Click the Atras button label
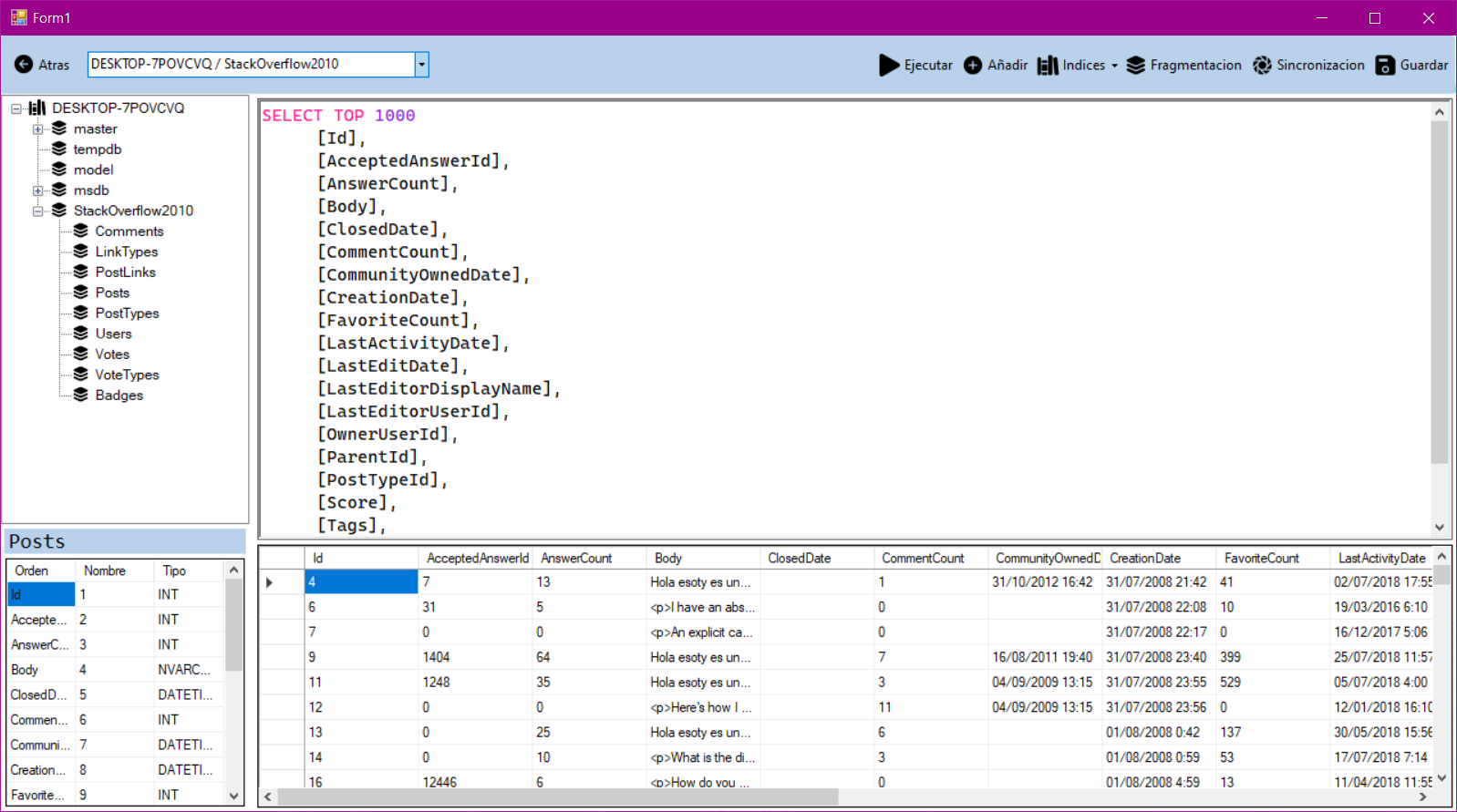The width and height of the screenshot is (1457, 812). coord(54,66)
